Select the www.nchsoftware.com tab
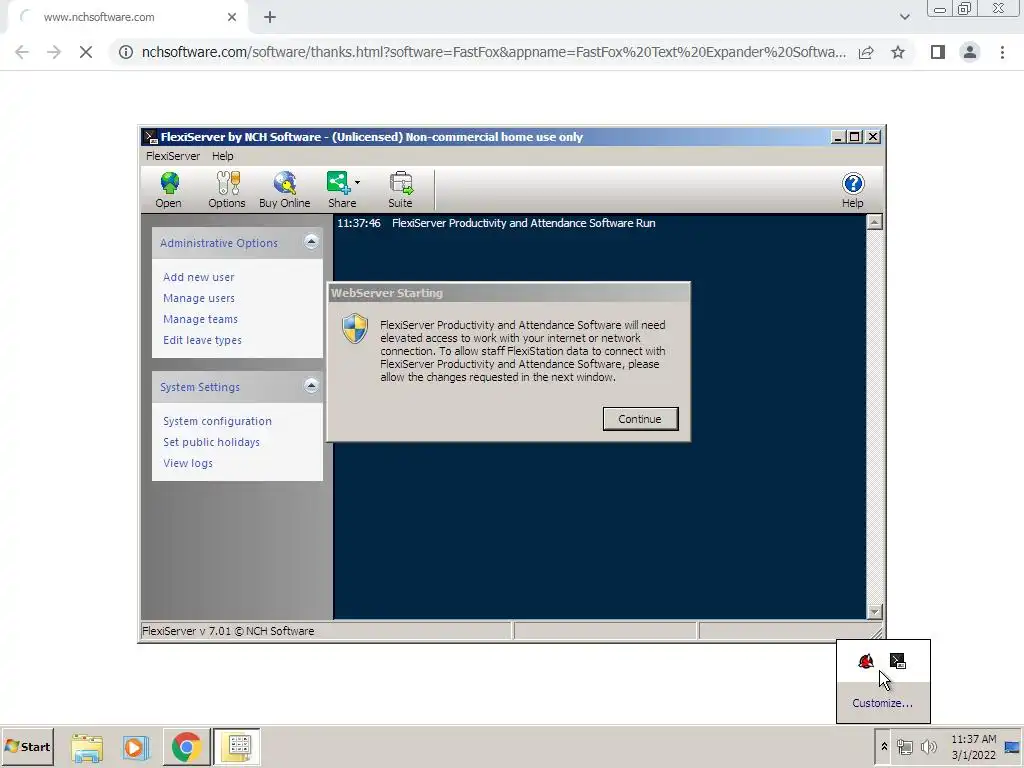1024x768 pixels. click(x=127, y=18)
